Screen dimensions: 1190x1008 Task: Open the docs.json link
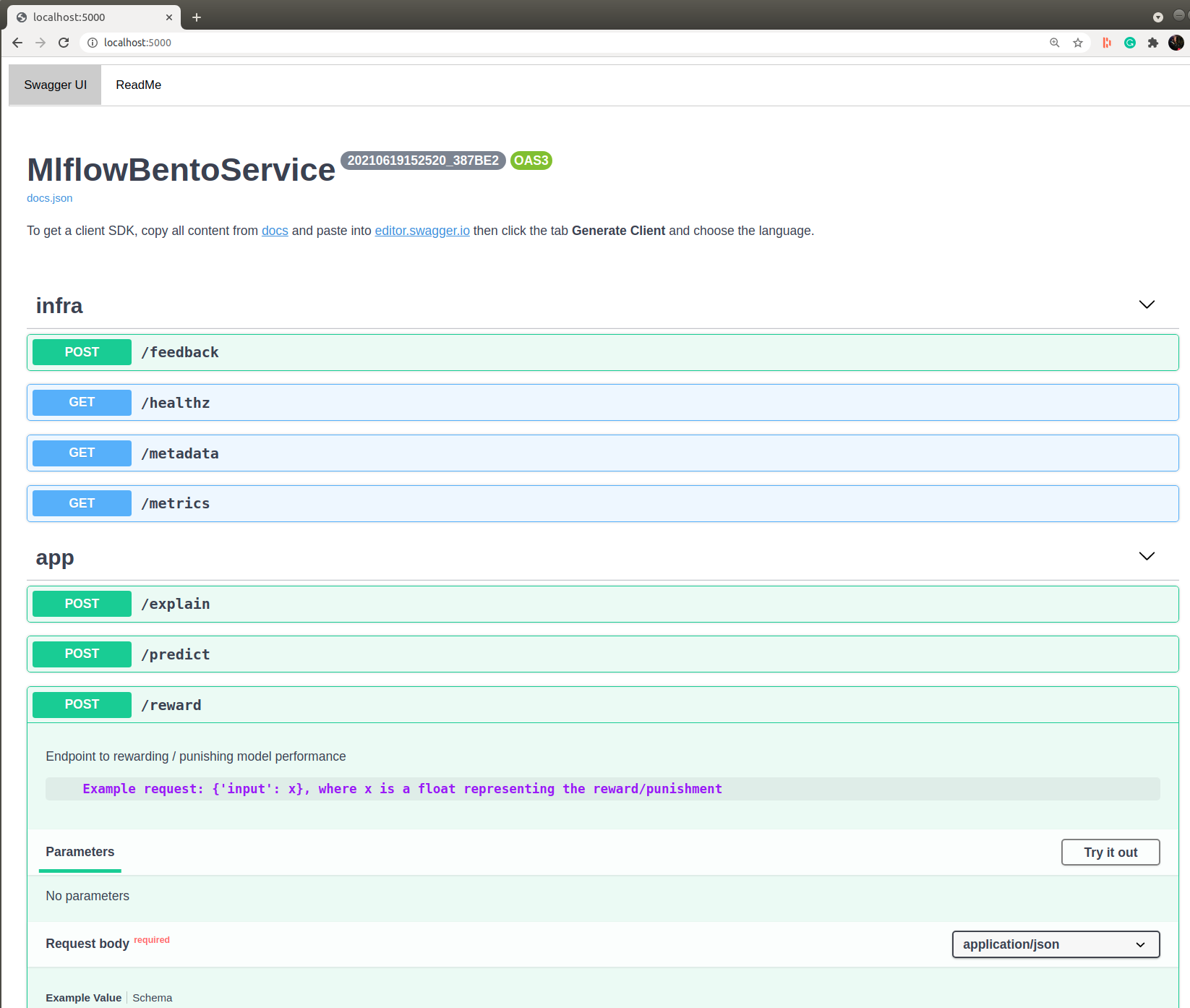click(49, 198)
